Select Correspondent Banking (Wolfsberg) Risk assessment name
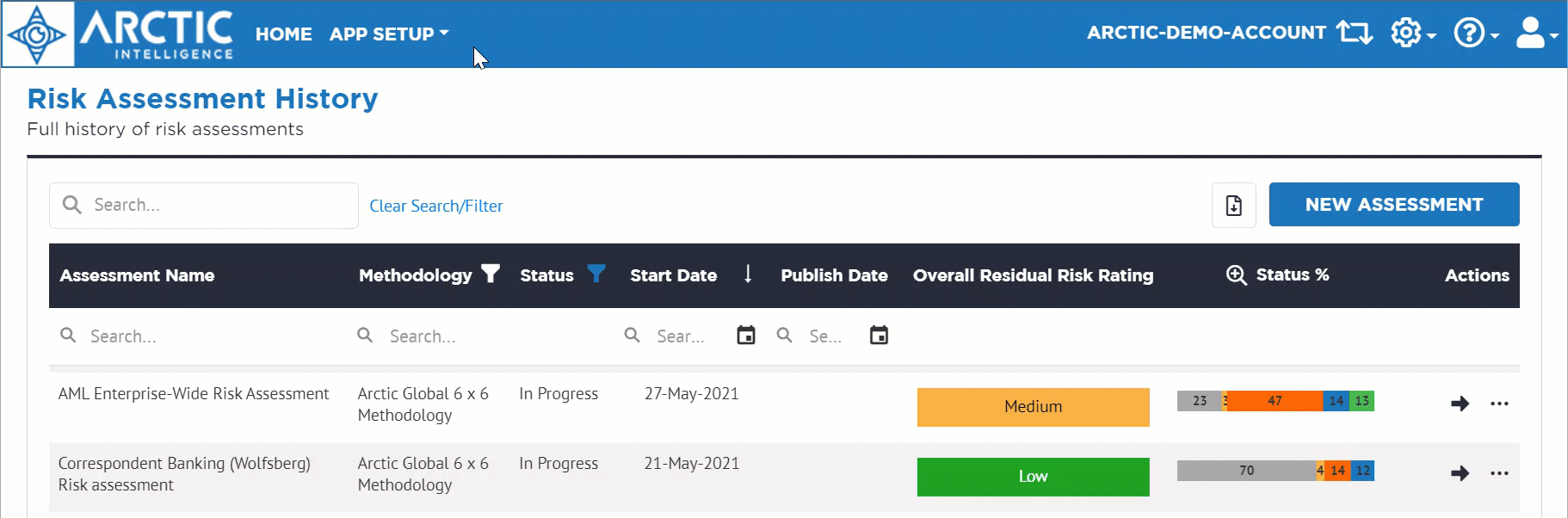 [x=184, y=474]
